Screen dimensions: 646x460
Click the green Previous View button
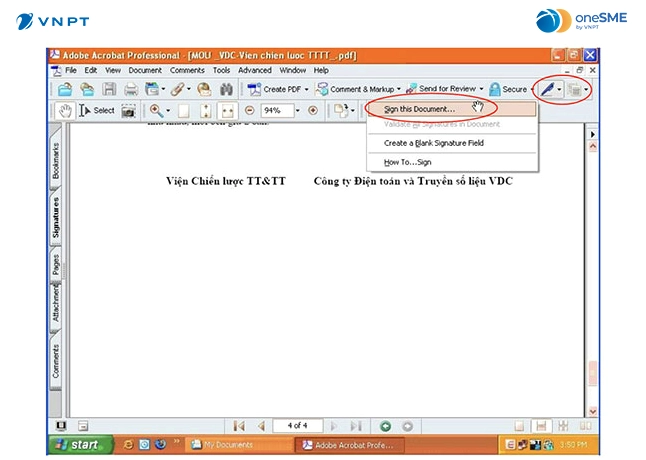386,426
